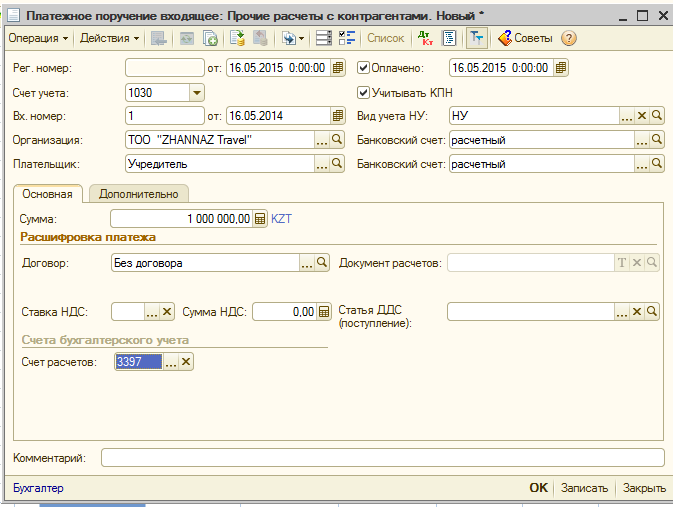The image size is (673, 507).
Task: Open the create-based-on dropdown icon
Action: click(x=293, y=38)
